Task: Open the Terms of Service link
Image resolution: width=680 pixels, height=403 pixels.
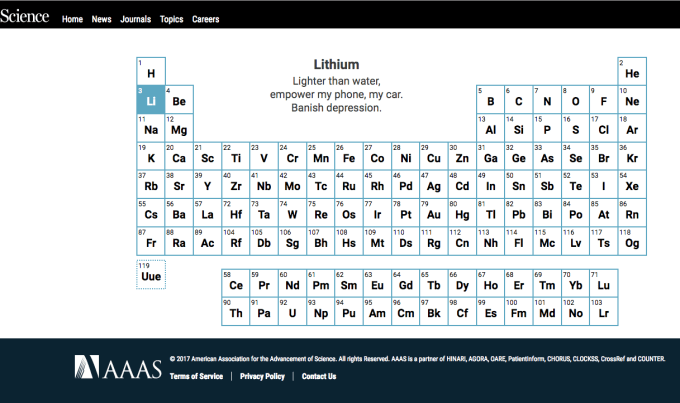Action: [196, 376]
